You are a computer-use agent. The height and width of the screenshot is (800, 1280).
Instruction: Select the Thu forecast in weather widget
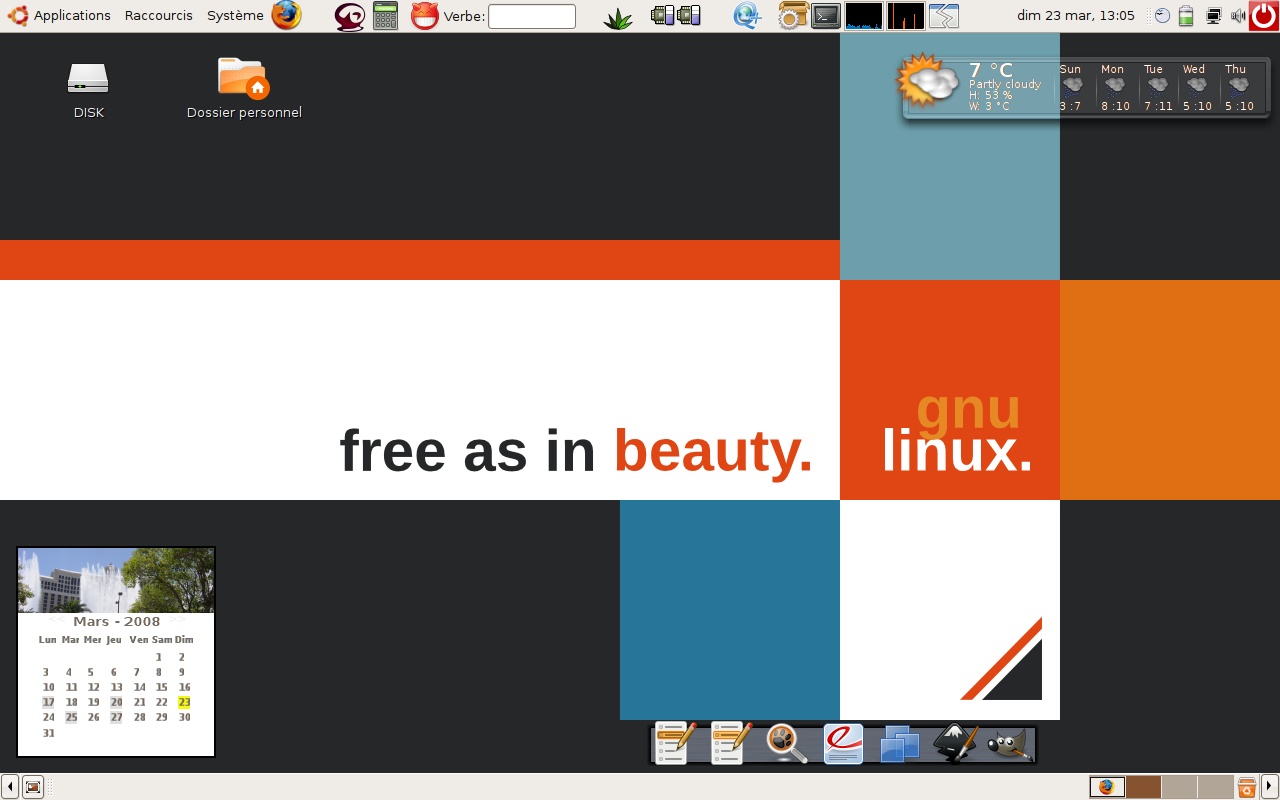1238,87
